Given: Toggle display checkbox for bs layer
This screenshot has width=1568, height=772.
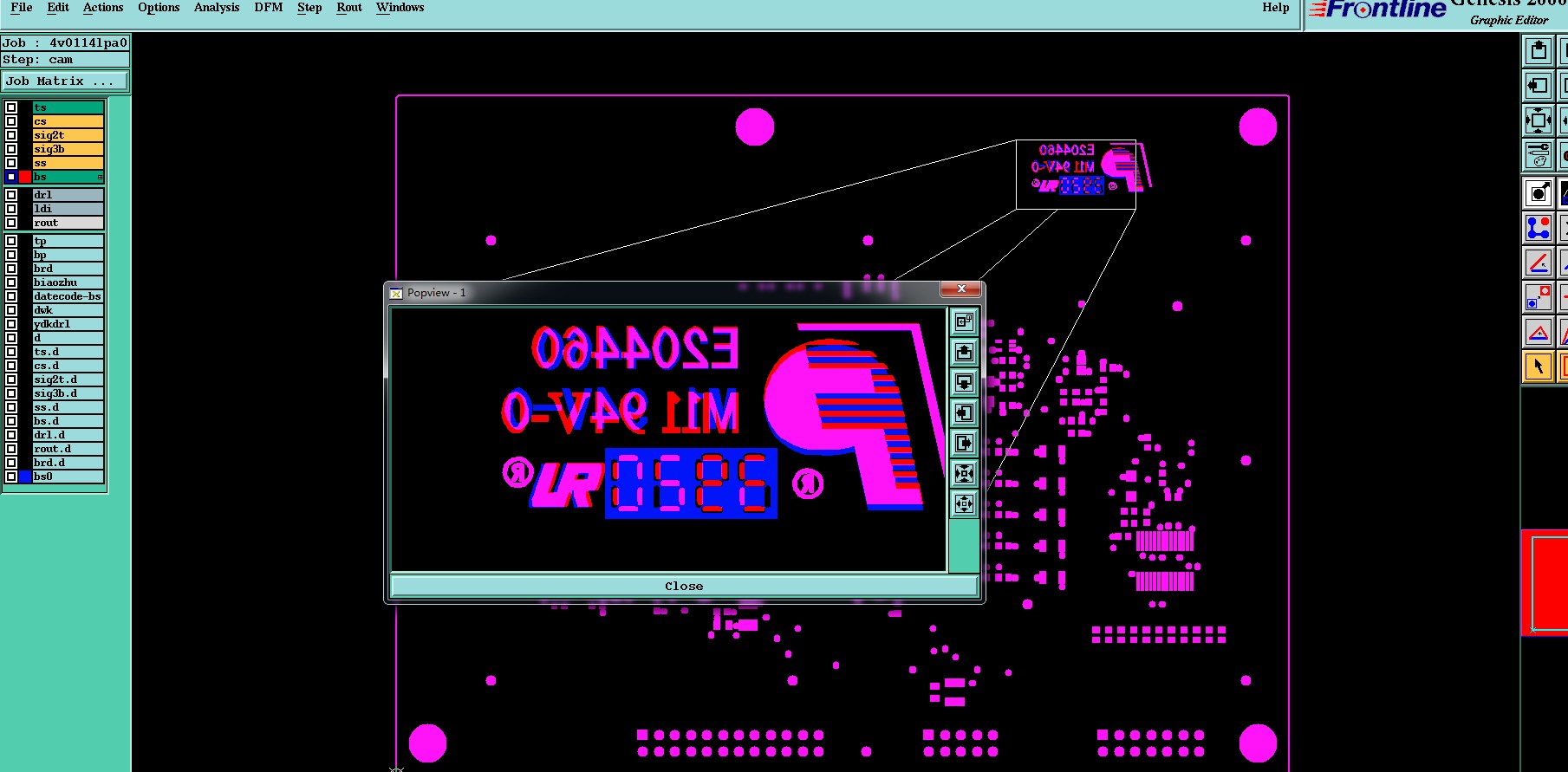Looking at the screenshot, I should (x=11, y=177).
